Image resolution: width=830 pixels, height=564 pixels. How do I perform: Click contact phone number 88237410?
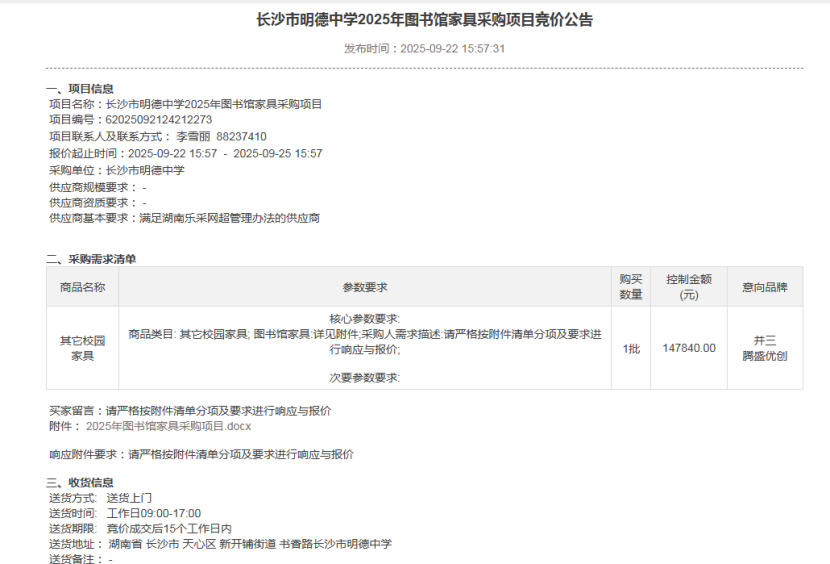click(x=241, y=137)
